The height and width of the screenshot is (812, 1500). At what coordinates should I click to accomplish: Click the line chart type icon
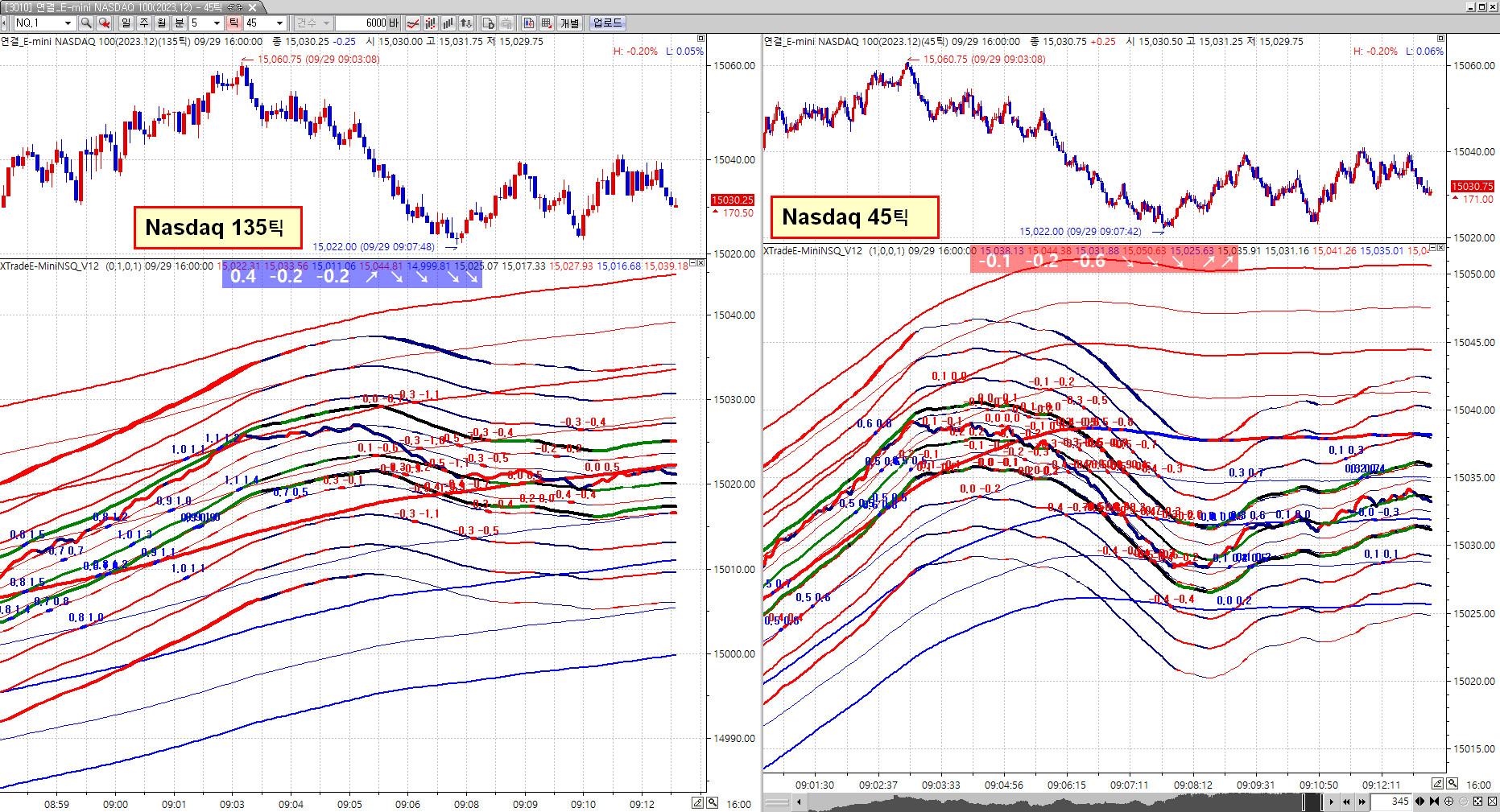tap(413, 23)
